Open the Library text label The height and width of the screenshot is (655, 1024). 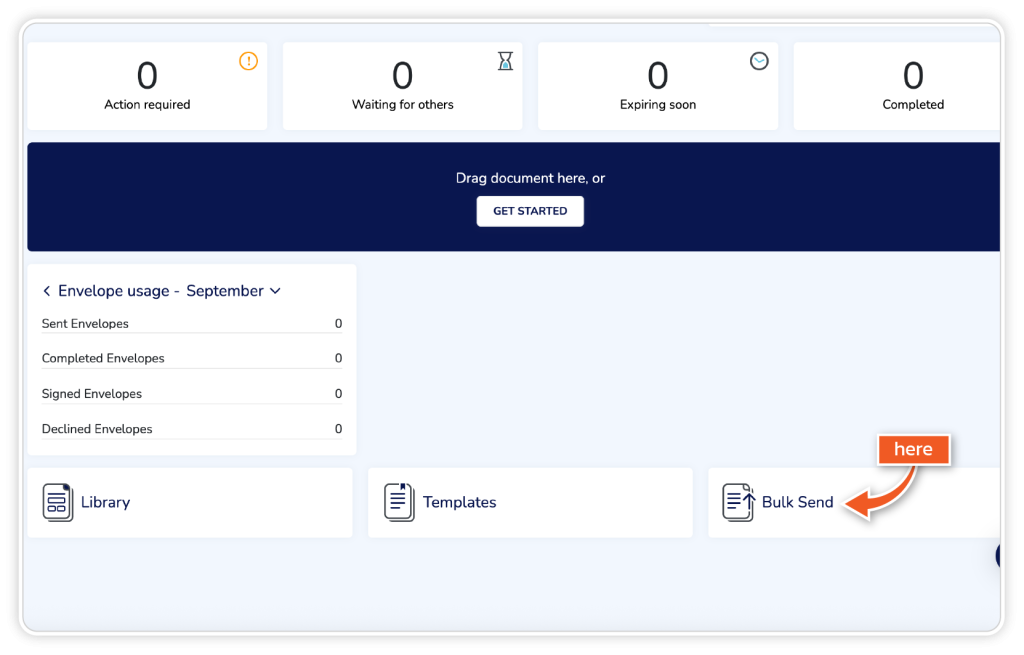105,502
